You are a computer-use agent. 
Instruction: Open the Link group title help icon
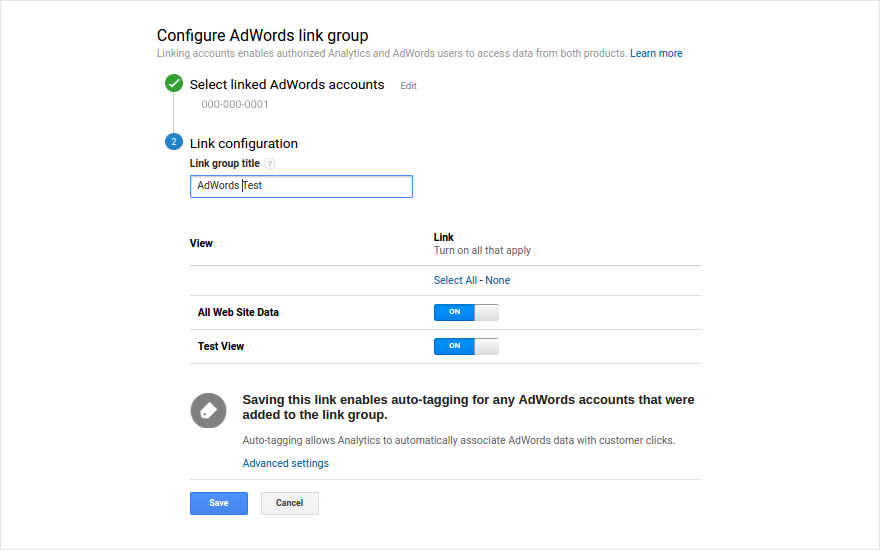[270, 164]
